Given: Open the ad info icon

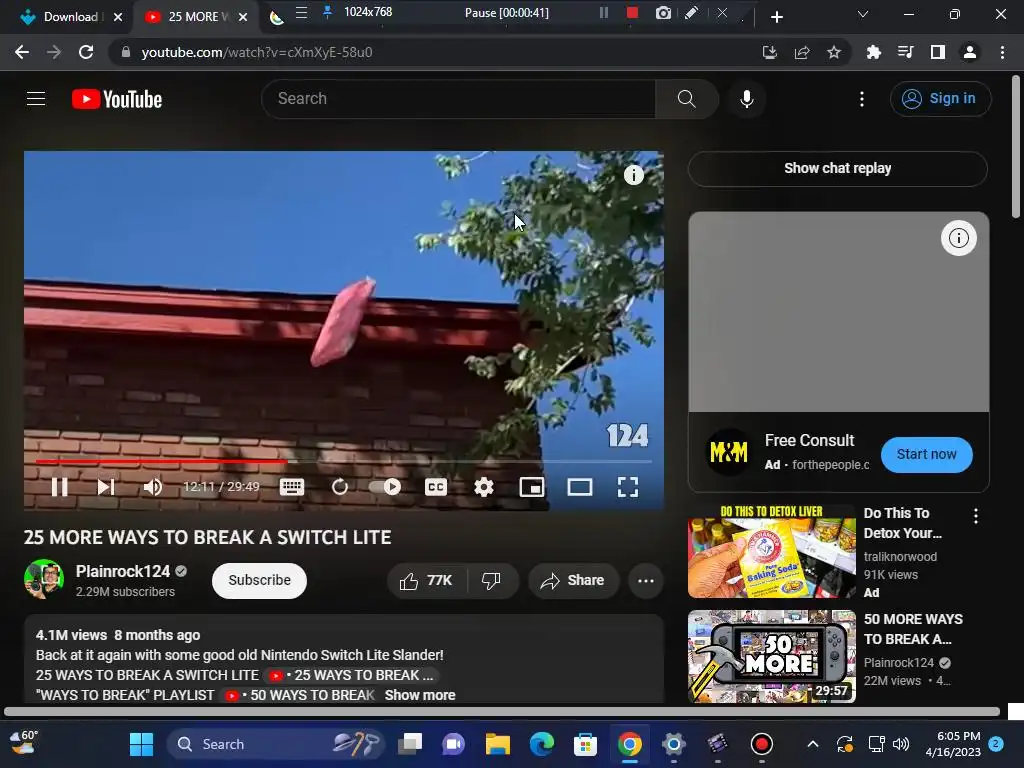Looking at the screenshot, I should (959, 238).
